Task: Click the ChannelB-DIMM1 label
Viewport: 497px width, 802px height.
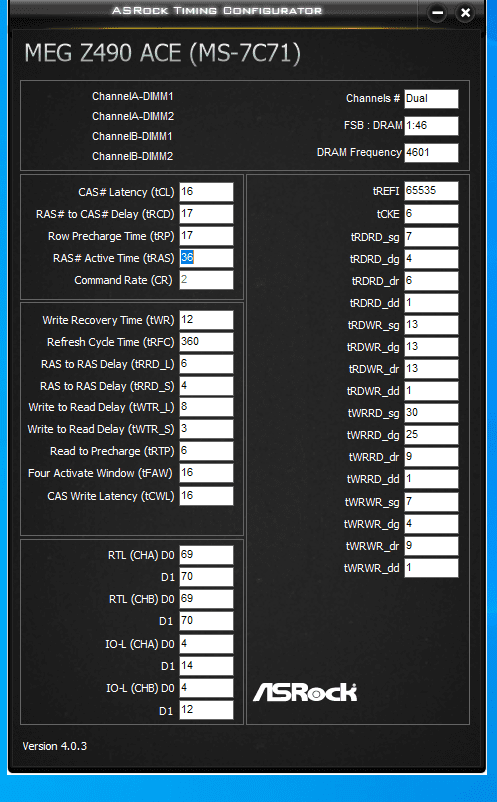Action: (x=132, y=136)
